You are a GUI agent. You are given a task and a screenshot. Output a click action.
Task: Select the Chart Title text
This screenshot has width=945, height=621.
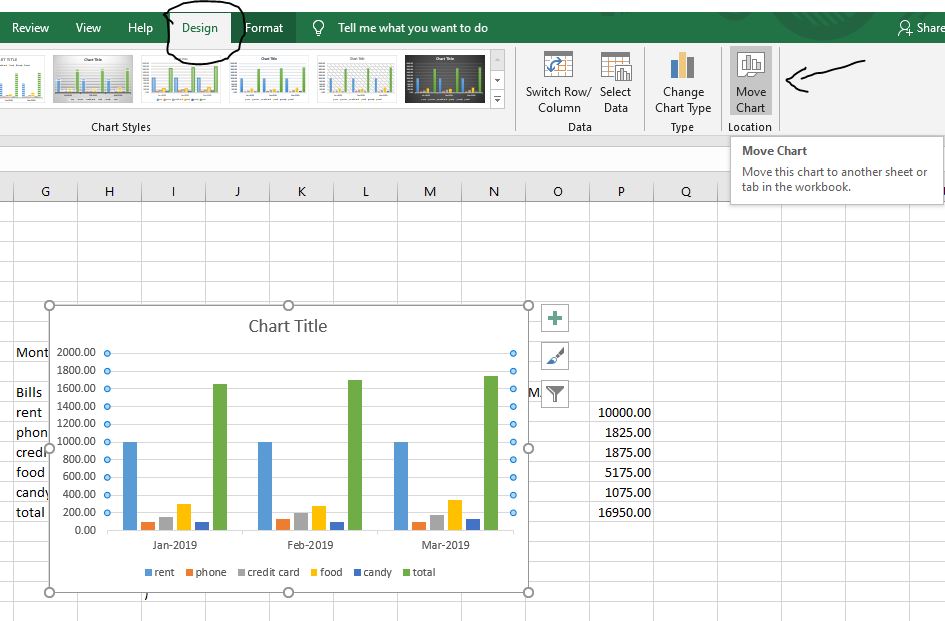coord(288,325)
